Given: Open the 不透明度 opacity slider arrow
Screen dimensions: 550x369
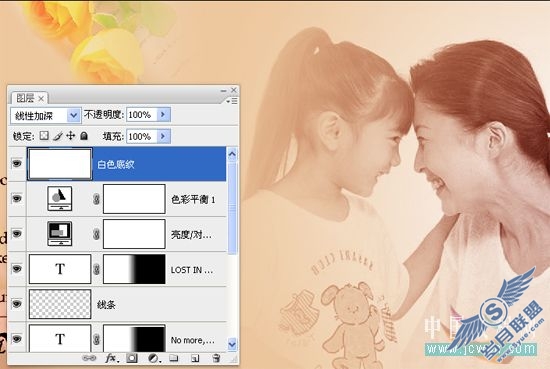Looking at the screenshot, I should pos(163,114).
